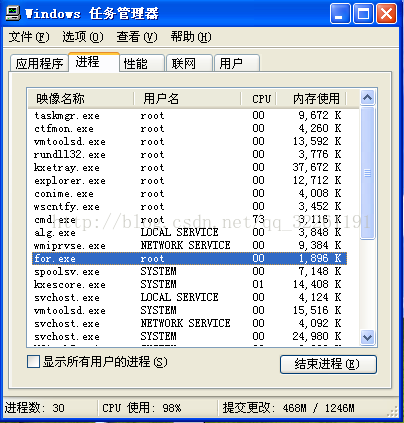Viewport: 404px width, 423px height.
Task: Switch to the 性能 tab
Action: coord(142,63)
